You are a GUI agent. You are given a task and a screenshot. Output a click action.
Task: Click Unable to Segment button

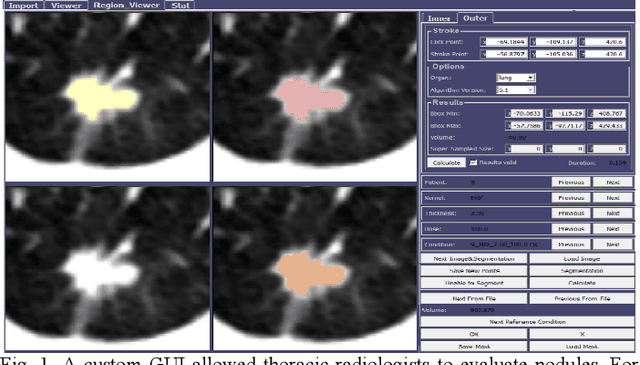(x=474, y=283)
